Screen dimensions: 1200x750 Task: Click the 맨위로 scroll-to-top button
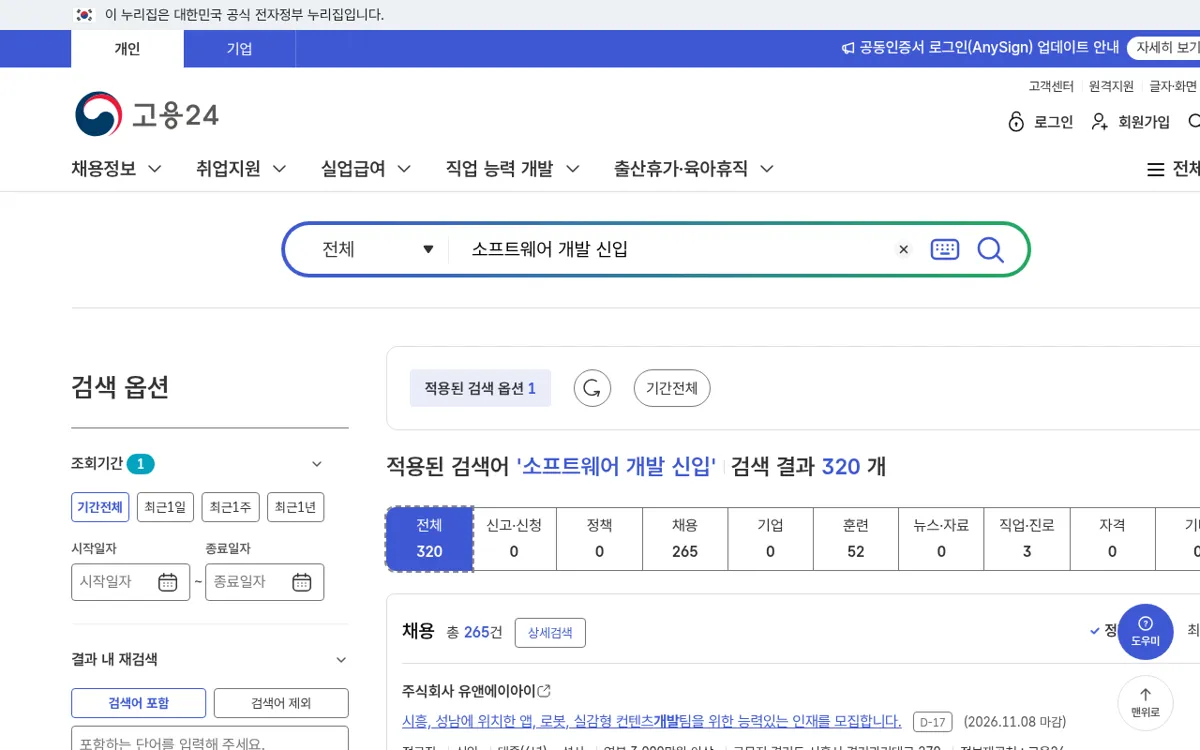tap(1145, 703)
